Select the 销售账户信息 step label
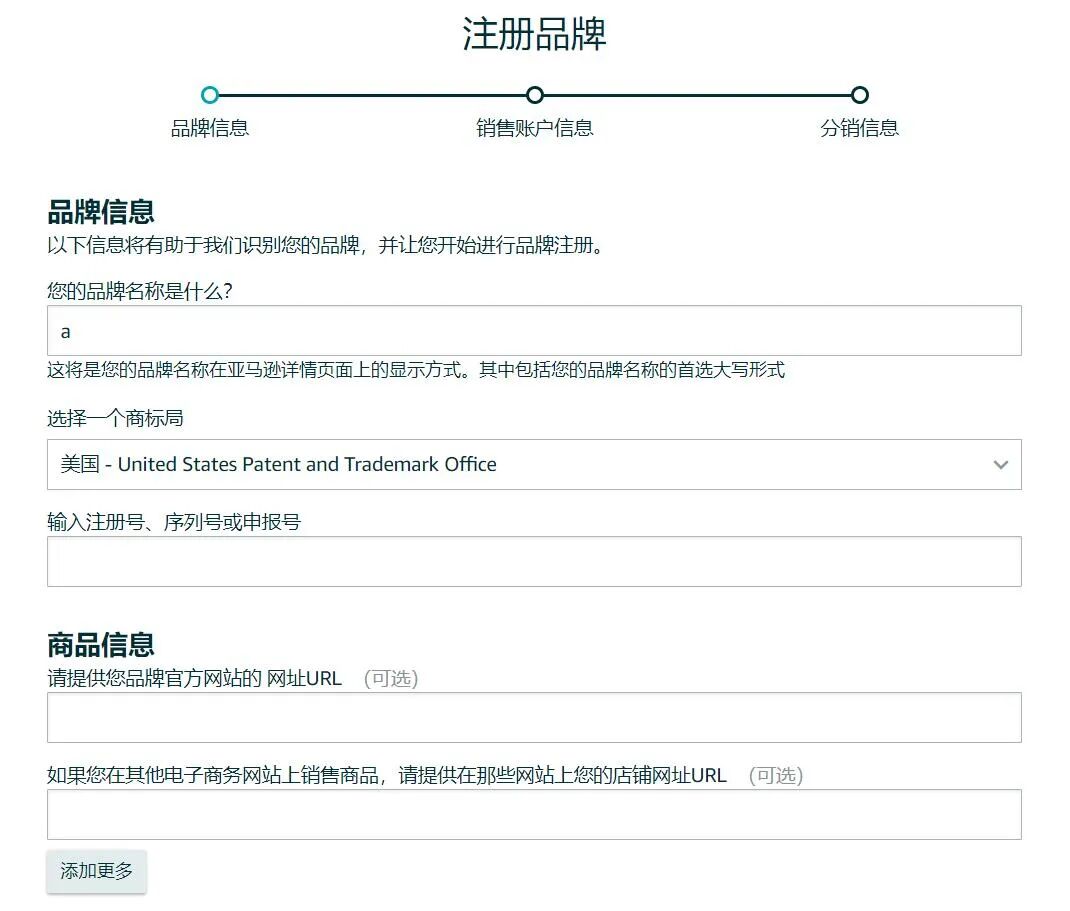The image size is (1070, 911). point(535,128)
